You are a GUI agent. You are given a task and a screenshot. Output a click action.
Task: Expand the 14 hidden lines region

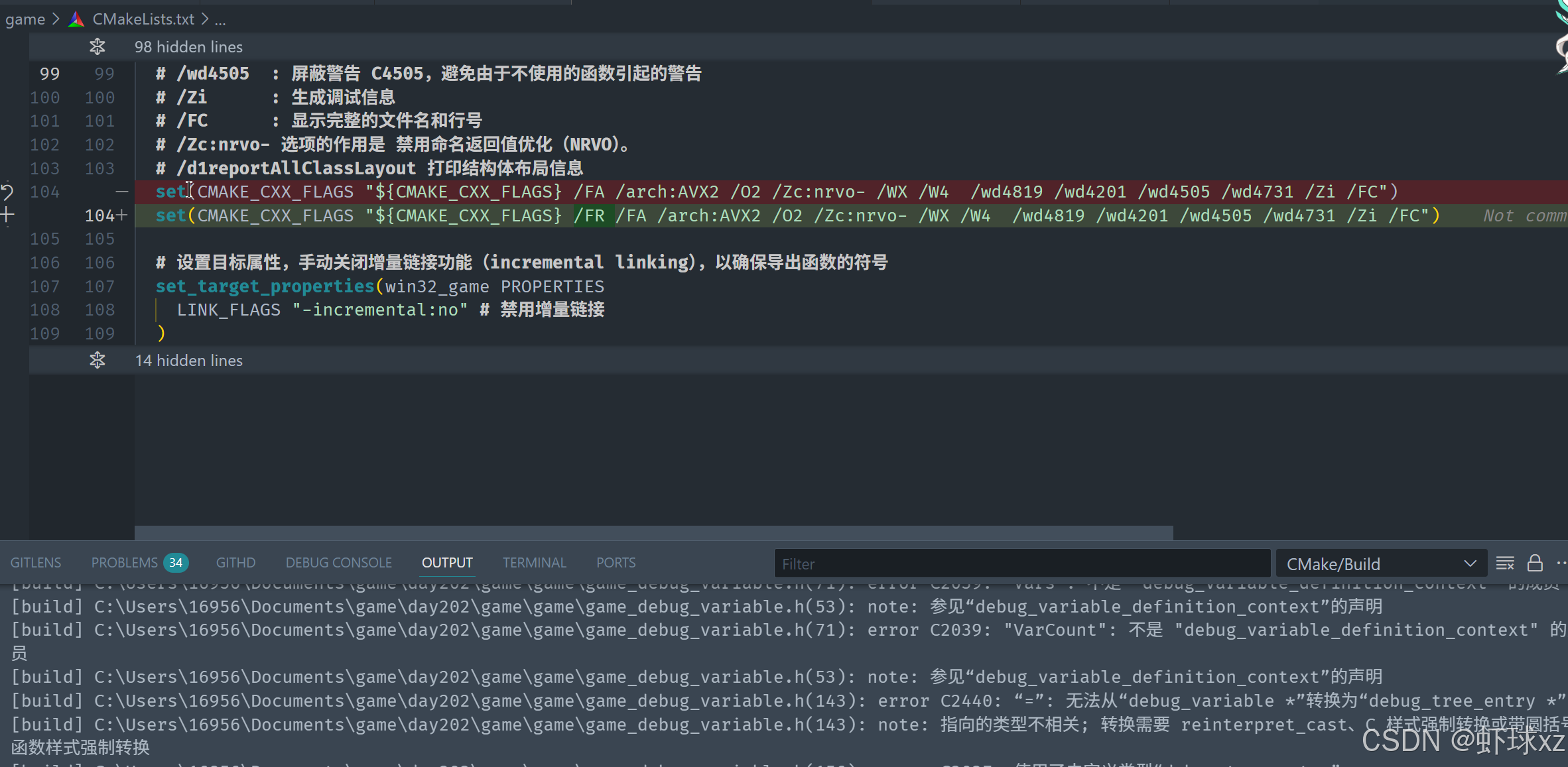click(188, 361)
